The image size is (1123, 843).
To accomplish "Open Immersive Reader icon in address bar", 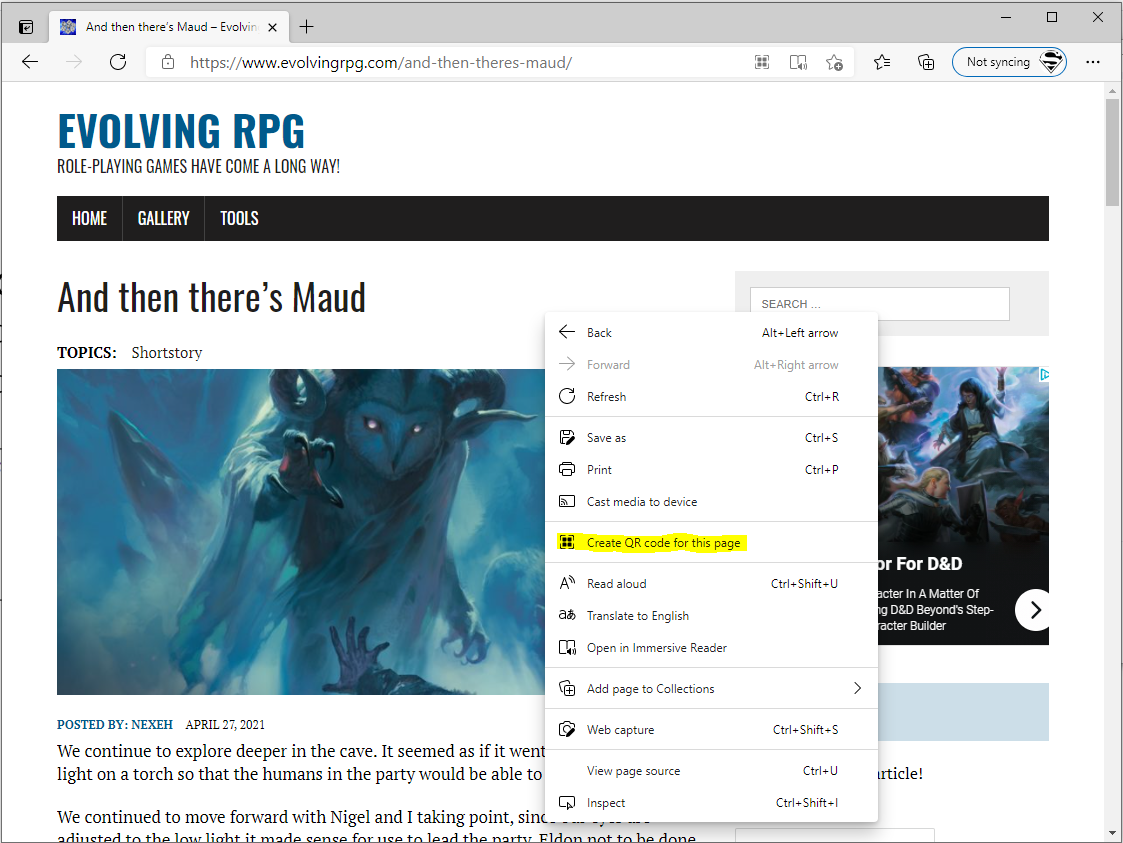I will (x=798, y=62).
